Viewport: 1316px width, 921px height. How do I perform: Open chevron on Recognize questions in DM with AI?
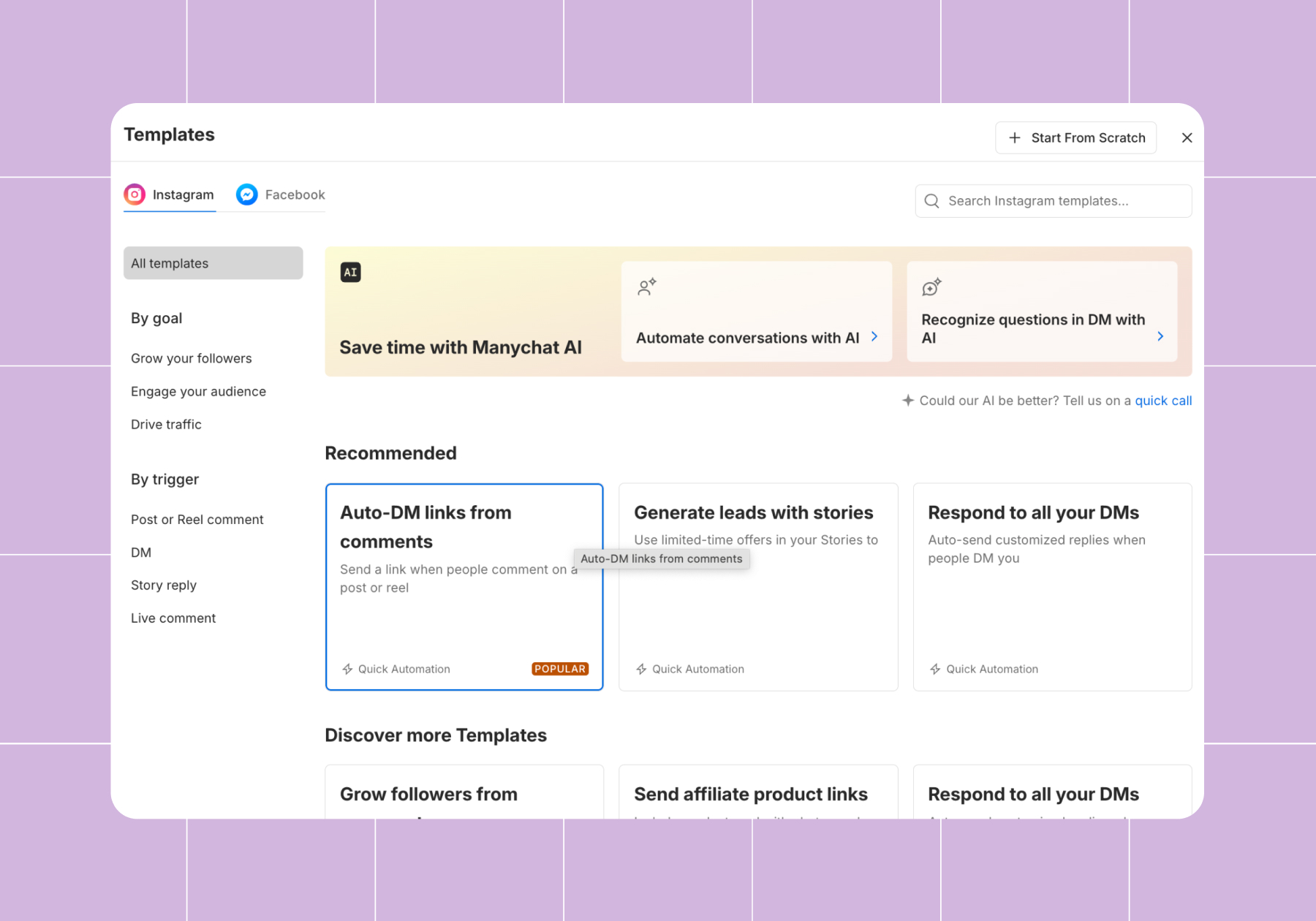(x=1160, y=336)
